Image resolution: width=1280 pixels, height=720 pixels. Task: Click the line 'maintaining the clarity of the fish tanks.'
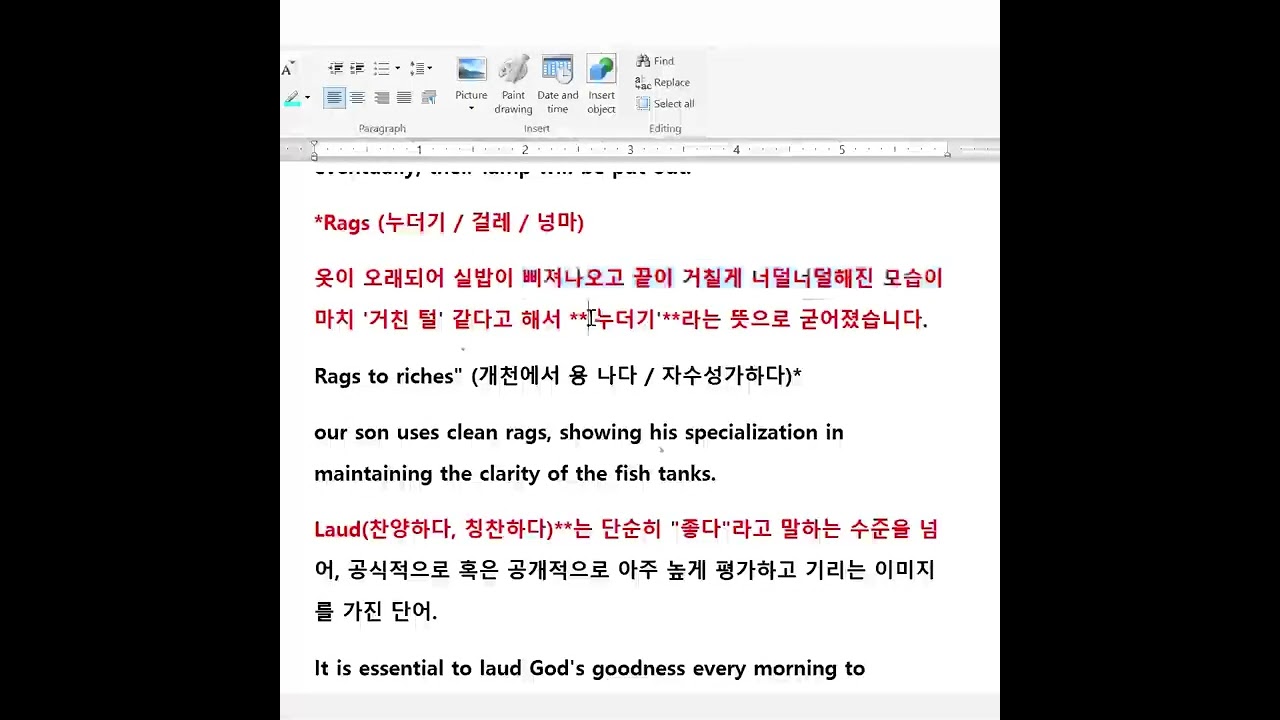[515, 474]
